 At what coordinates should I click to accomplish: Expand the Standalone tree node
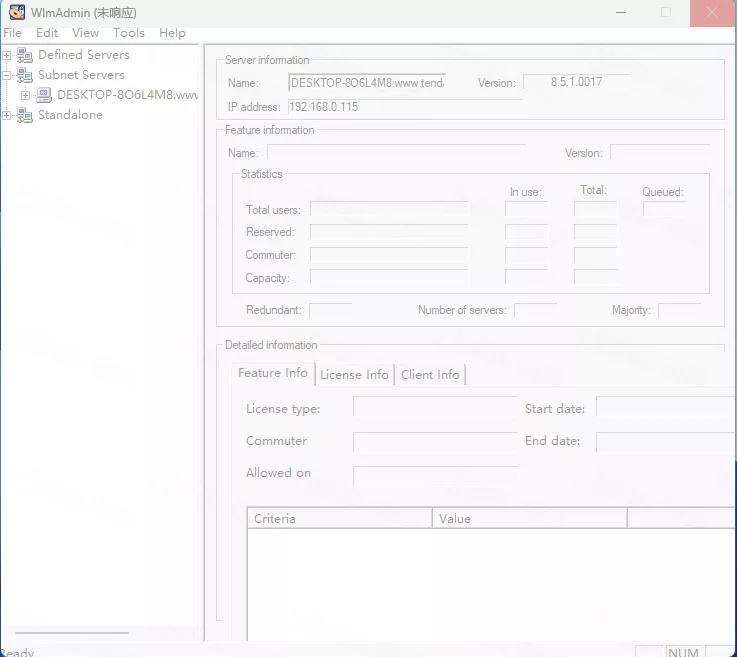pyautogui.click(x=7, y=115)
